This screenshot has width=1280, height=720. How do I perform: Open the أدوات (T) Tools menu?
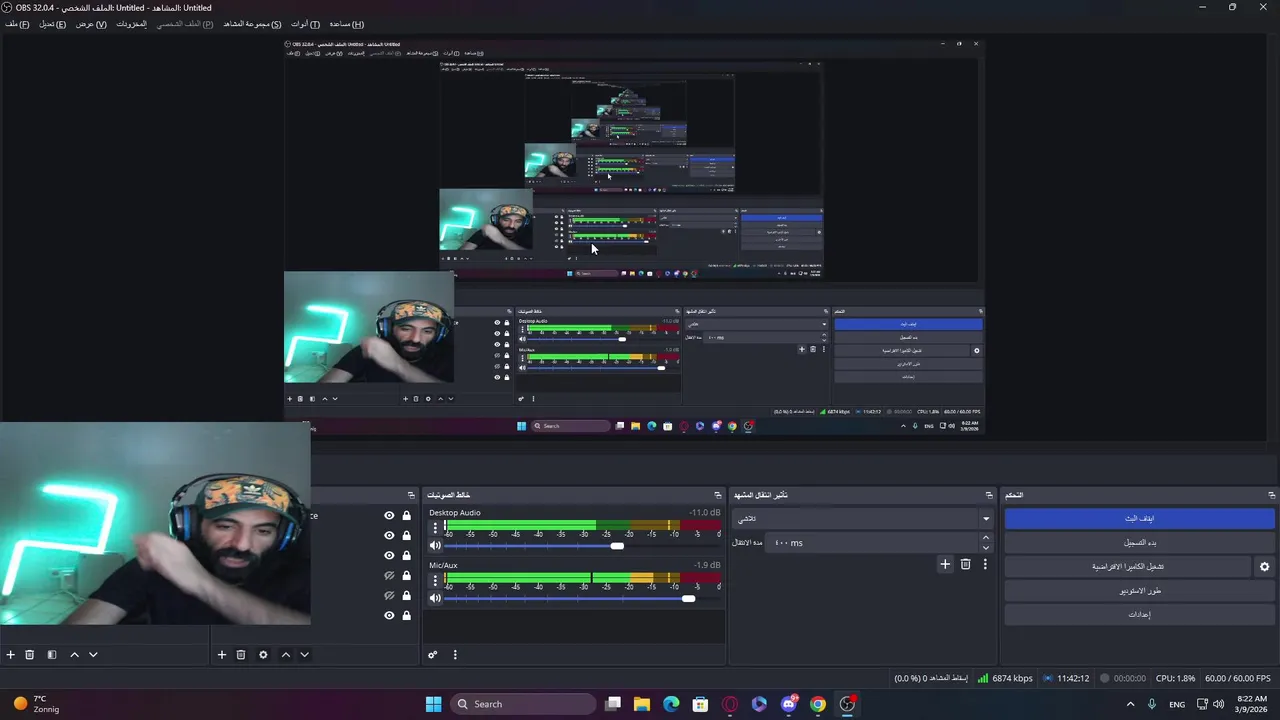coord(305,24)
